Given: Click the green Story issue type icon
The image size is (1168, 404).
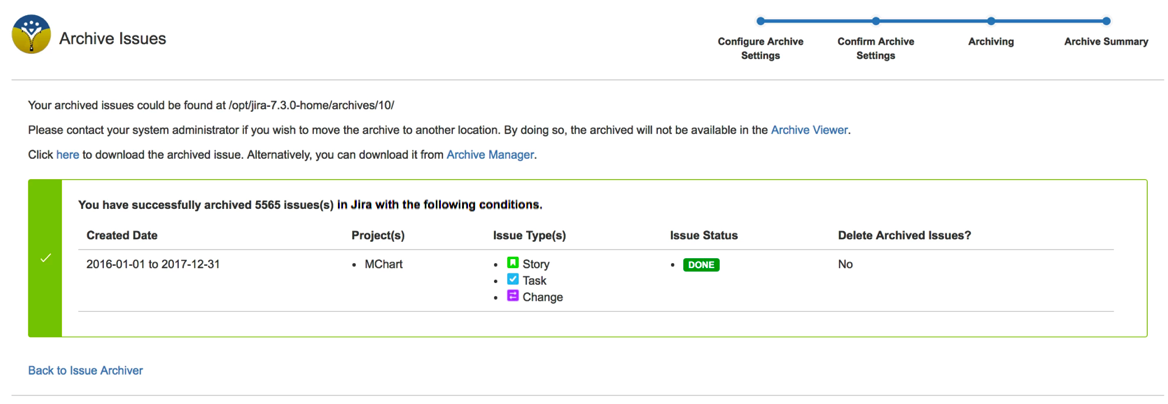Looking at the screenshot, I should coord(513,263).
